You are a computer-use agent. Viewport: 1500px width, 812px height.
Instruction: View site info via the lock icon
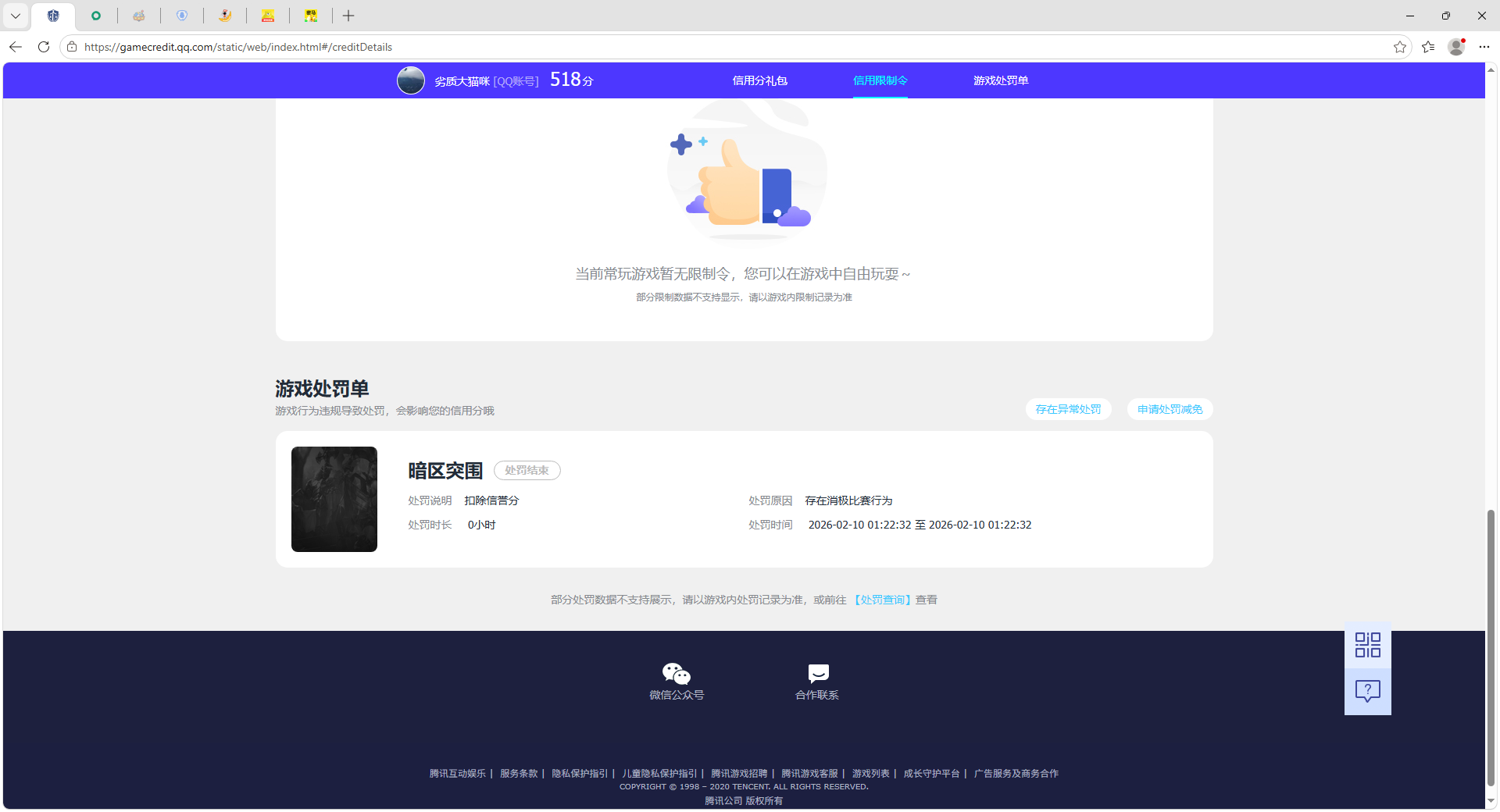tap(72, 47)
